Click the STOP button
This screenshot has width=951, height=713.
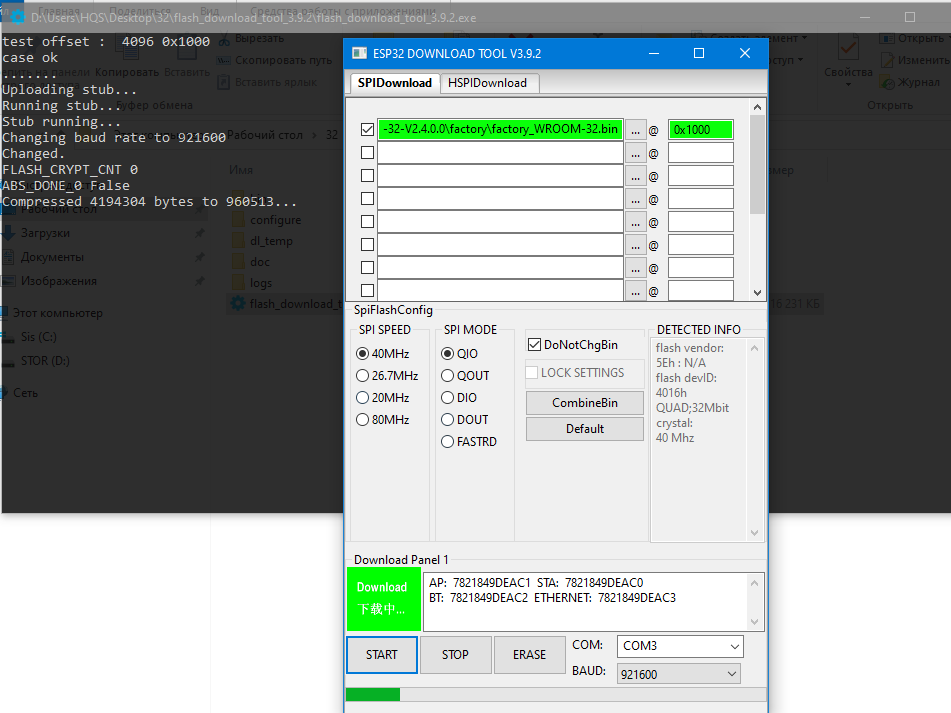click(455, 655)
